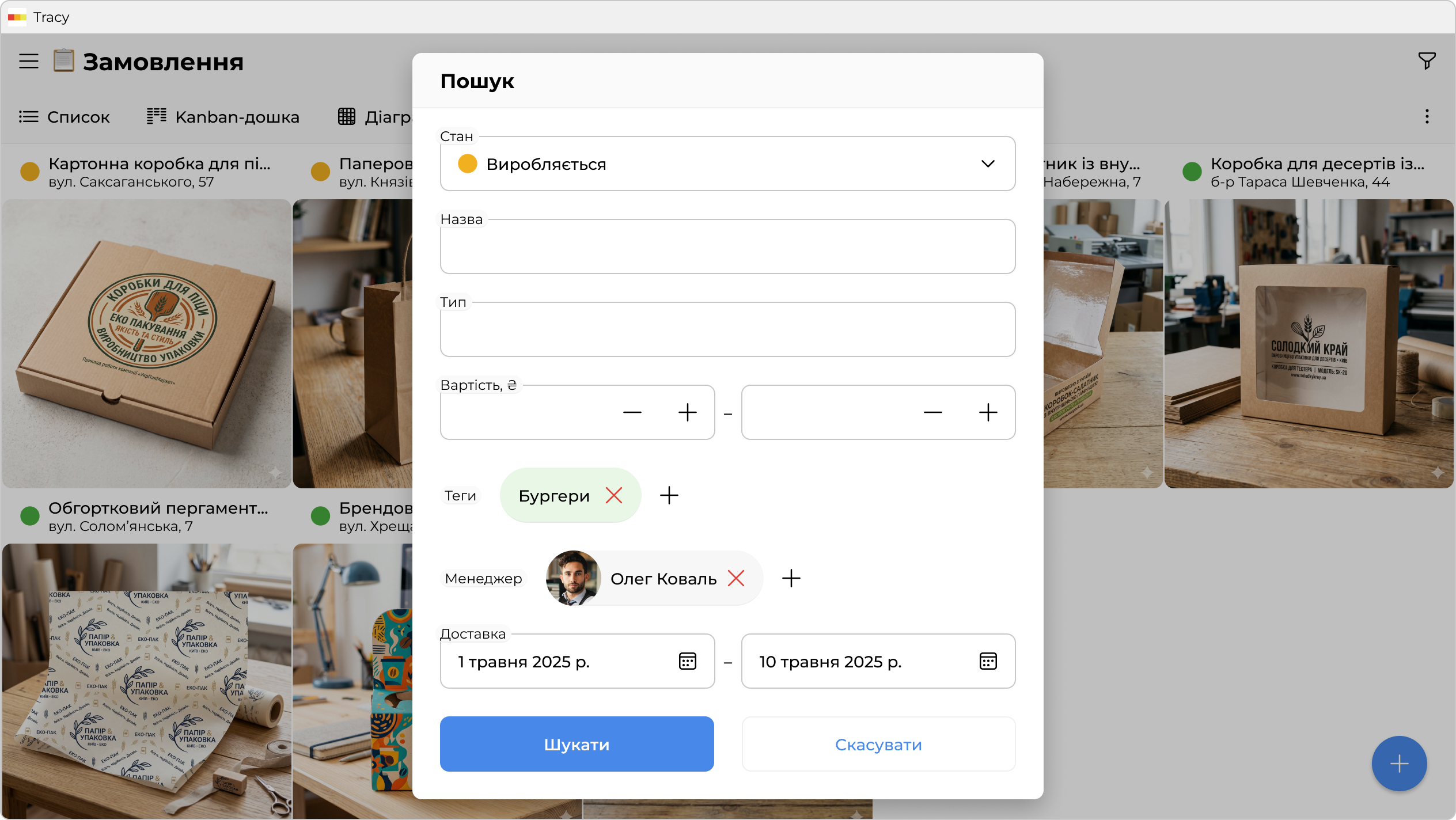This screenshot has height=820, width=1456.
Task: Switch to the Список view tab
Action: pos(65,117)
